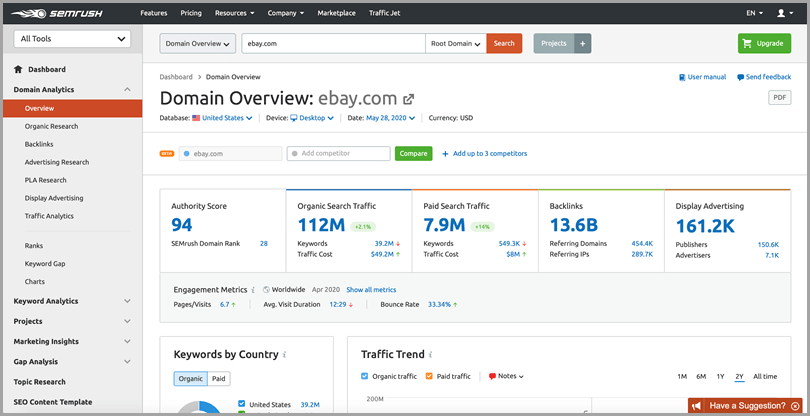Open the Root Domain dropdown
810x416 pixels.
[456, 44]
